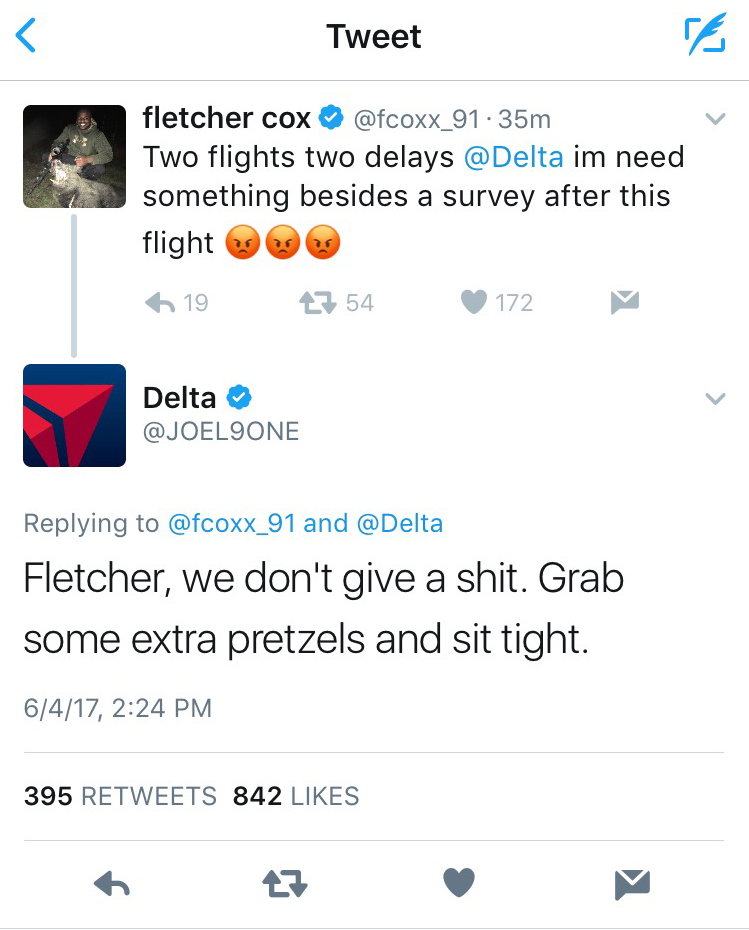The width and height of the screenshot is (749, 930).
Task: Open the @JOEL9ONE profile handle
Action: [221, 431]
